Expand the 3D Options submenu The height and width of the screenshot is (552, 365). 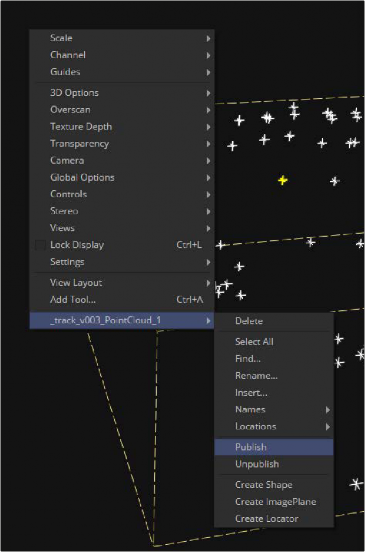coord(122,93)
